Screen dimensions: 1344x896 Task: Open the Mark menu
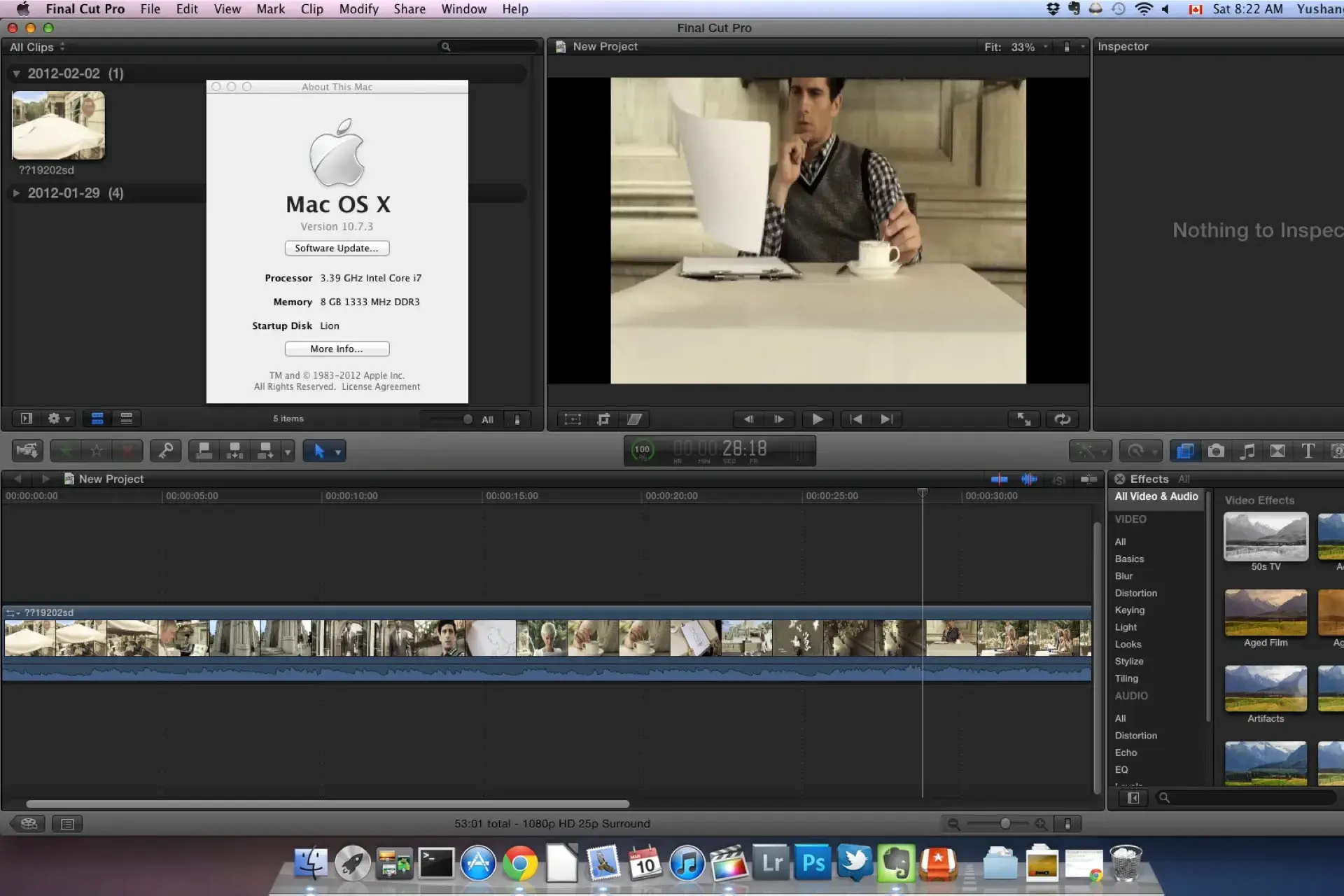click(x=270, y=9)
